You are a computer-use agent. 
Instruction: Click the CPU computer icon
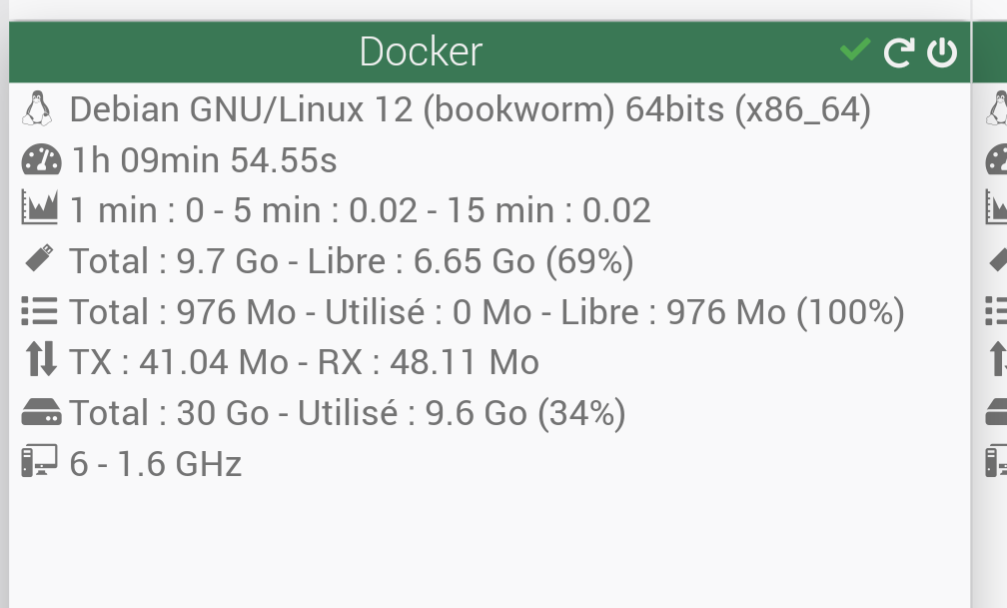coord(39,461)
